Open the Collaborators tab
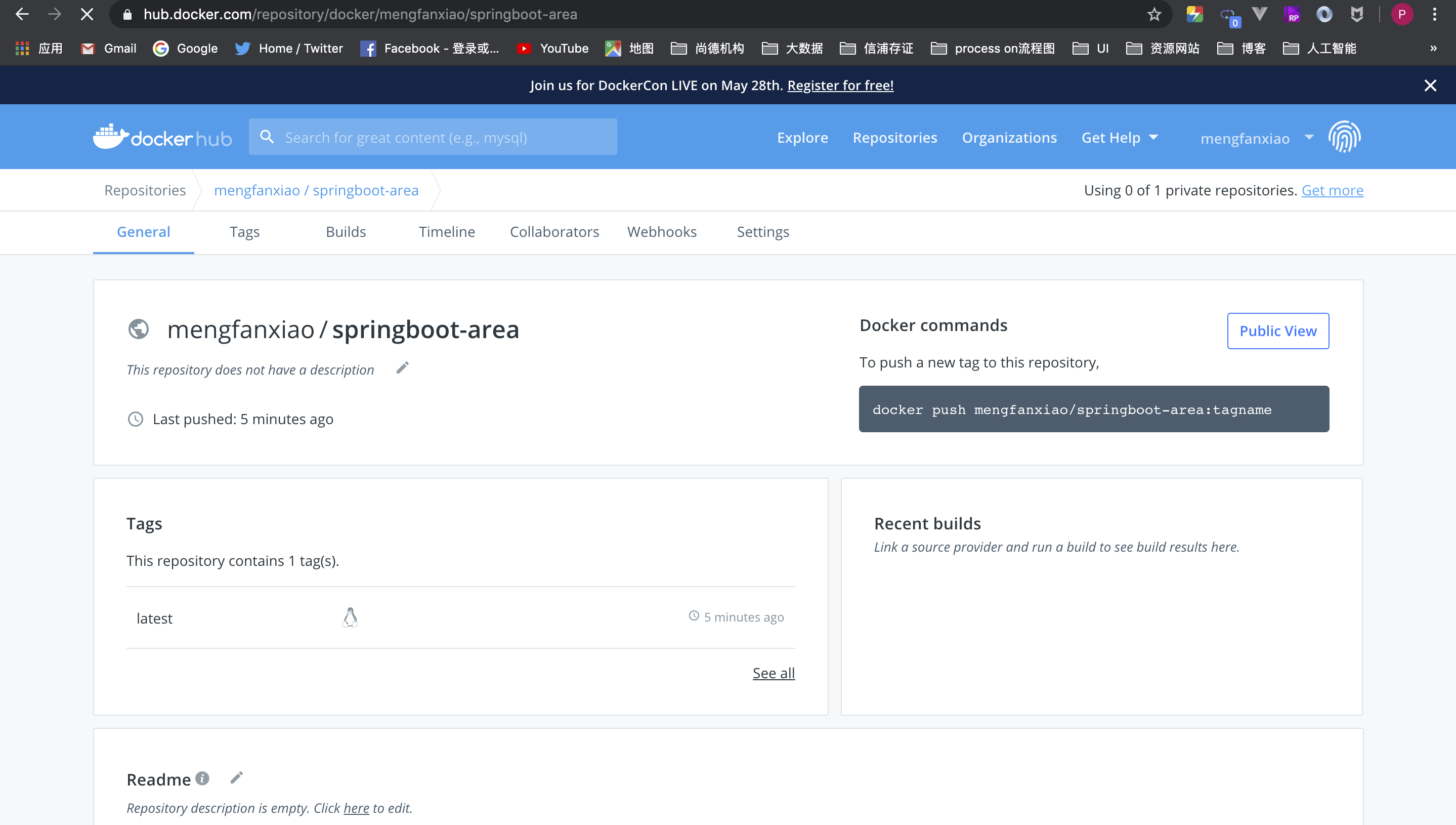1456x825 pixels. [554, 232]
